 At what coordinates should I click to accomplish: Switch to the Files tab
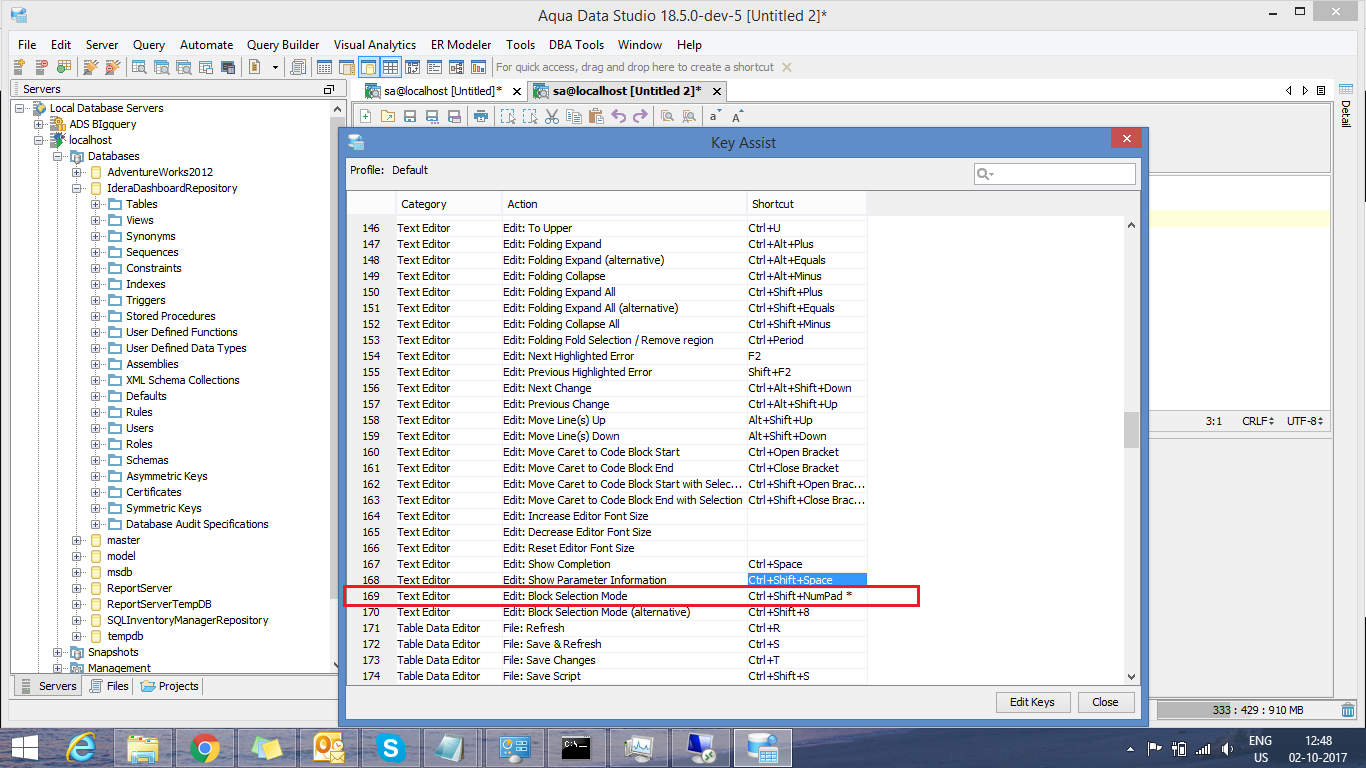(109, 686)
